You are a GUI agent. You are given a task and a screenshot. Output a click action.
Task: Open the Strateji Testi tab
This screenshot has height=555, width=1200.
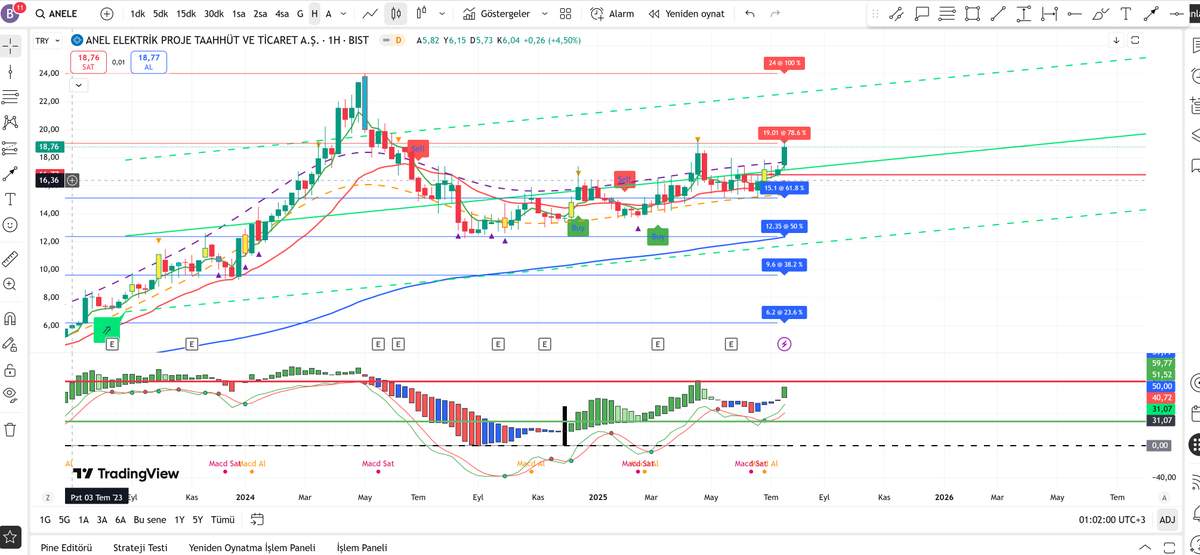tap(140, 547)
